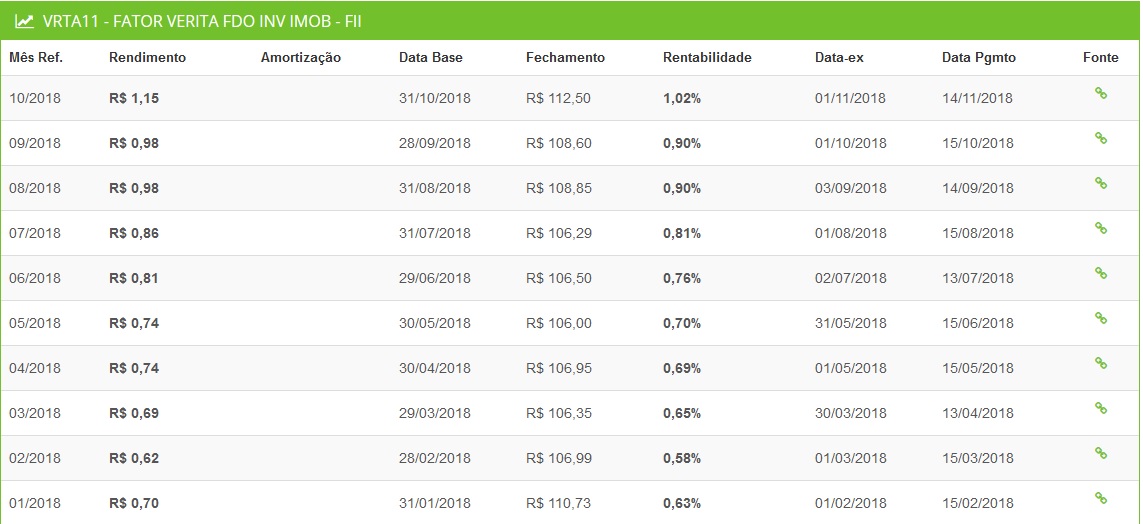
Task: Click the Data-ex column header
Action: (x=839, y=58)
